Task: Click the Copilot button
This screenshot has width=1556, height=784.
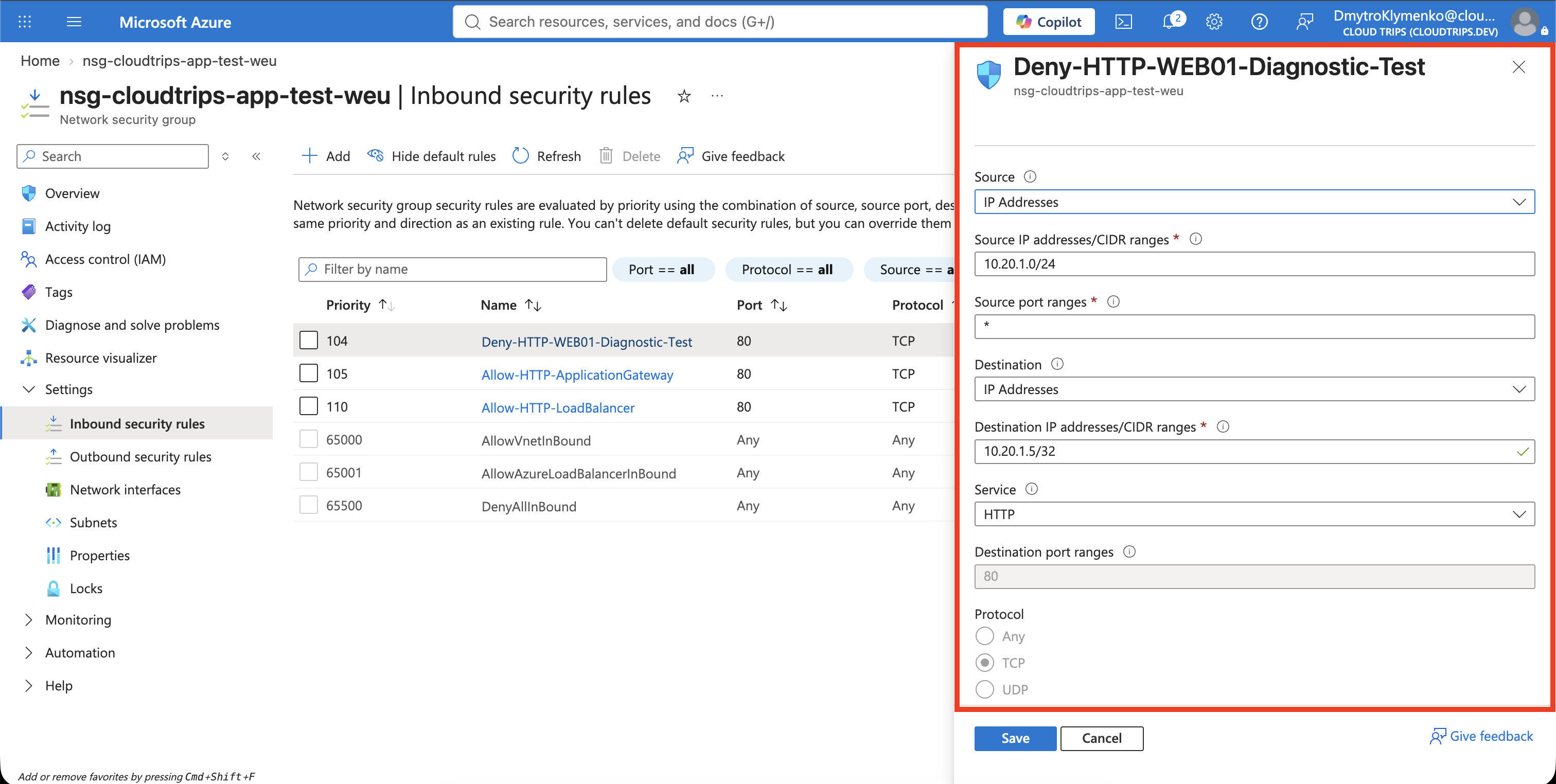Action: point(1049,22)
